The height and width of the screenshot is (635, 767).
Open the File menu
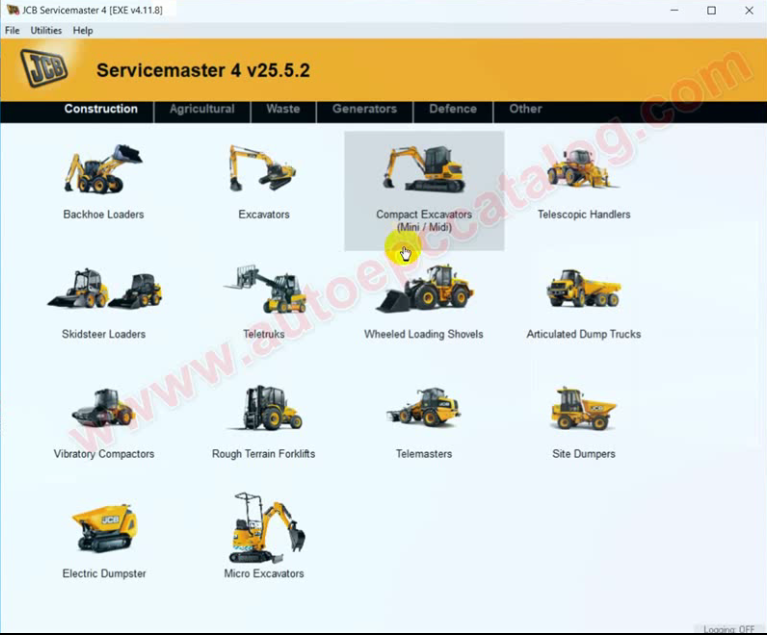point(12,30)
